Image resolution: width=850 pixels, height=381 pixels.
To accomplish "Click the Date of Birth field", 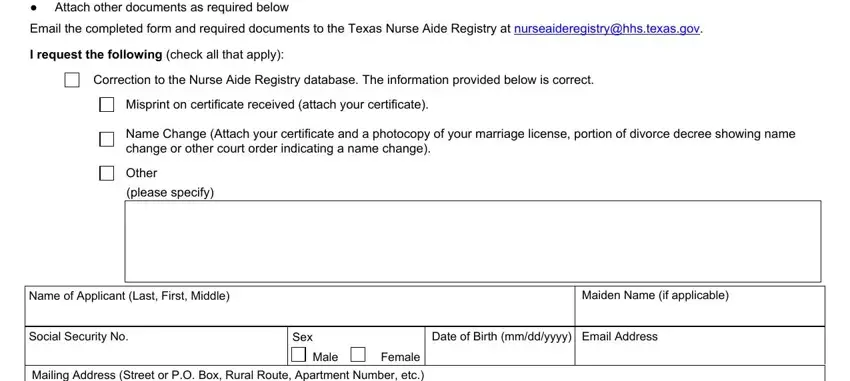I will pyautogui.click(x=501, y=346).
